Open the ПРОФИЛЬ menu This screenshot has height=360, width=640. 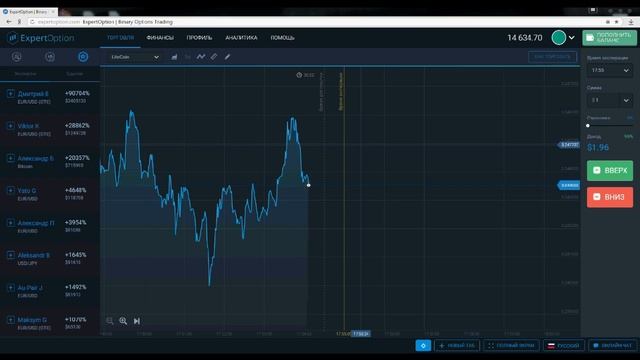point(199,38)
